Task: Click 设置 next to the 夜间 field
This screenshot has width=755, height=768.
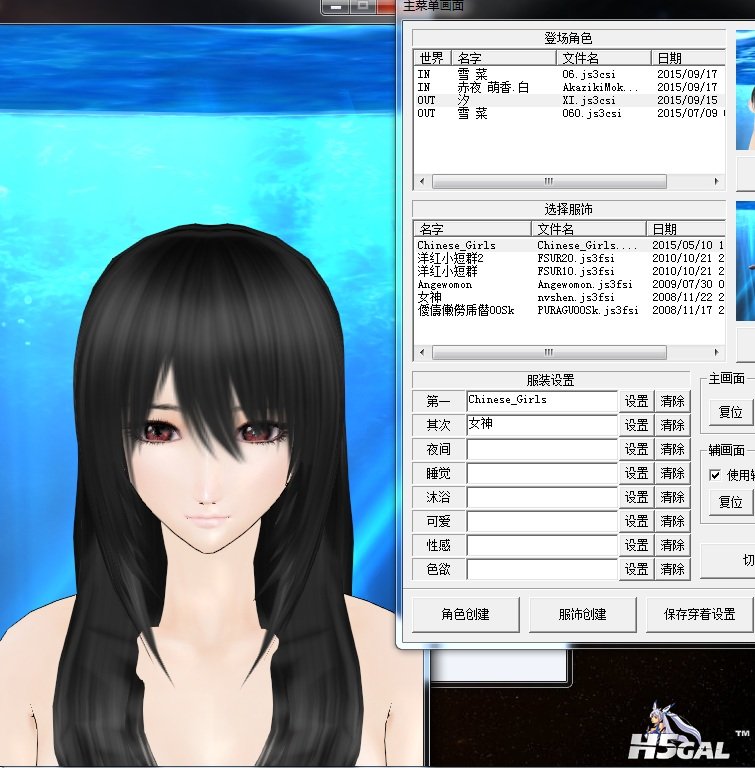Action: tap(636, 449)
